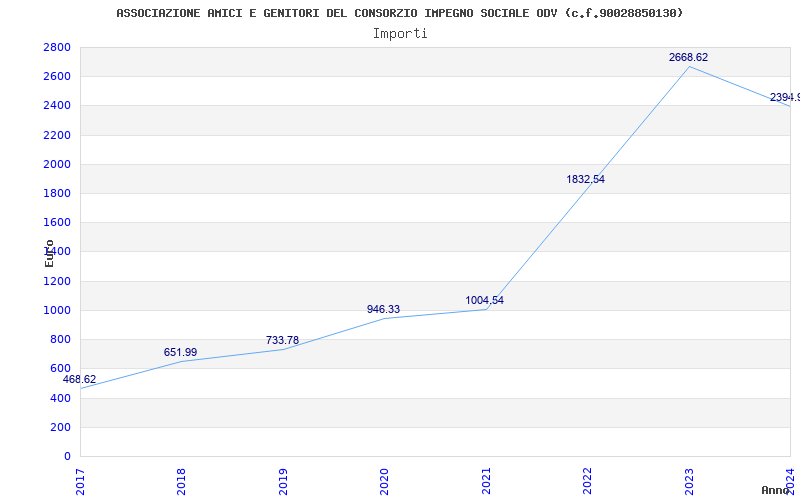This screenshot has height=500, width=800.
Task: Click the 1004.54 value label
Action: click(484, 301)
